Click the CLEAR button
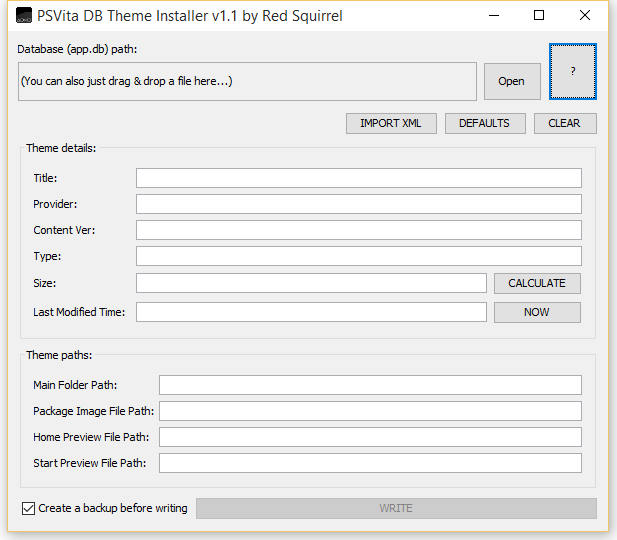 [x=565, y=123]
